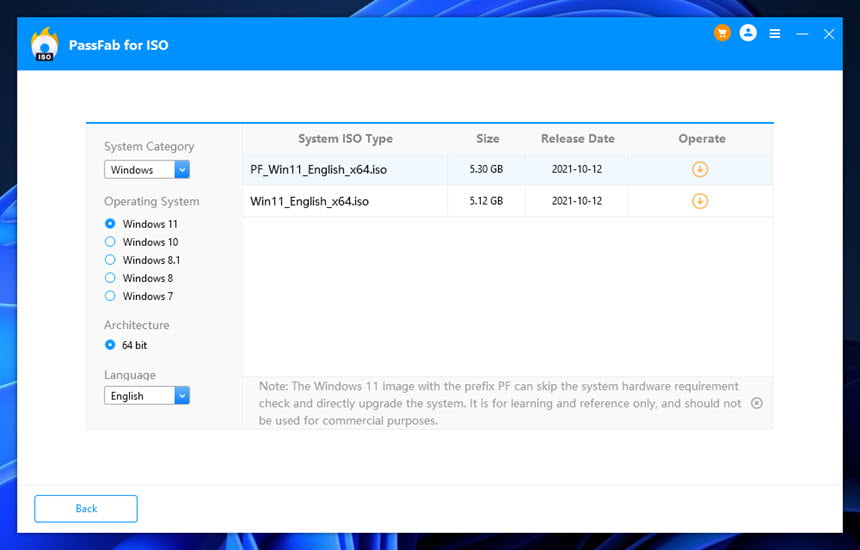Click the Release Date column header
The height and width of the screenshot is (550, 860).
(x=578, y=139)
